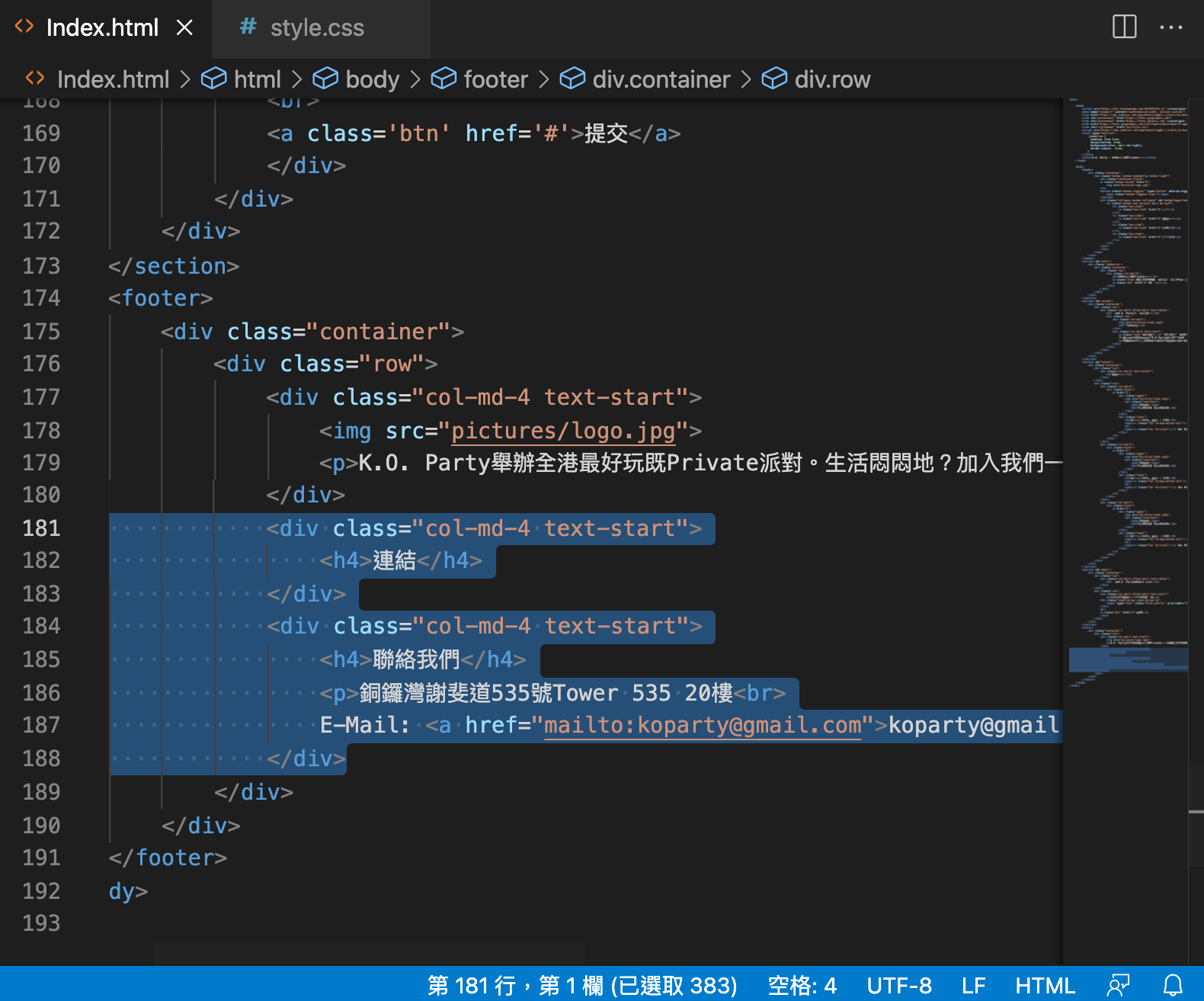Click line number 181 in the gutter
The width and height of the screenshot is (1204, 1001).
(x=41, y=528)
